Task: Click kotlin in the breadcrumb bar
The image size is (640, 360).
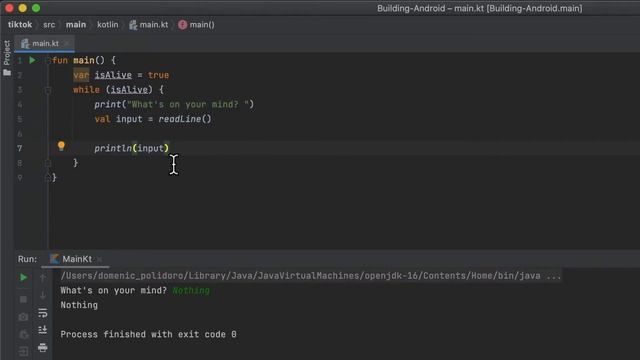Action: click(x=108, y=24)
